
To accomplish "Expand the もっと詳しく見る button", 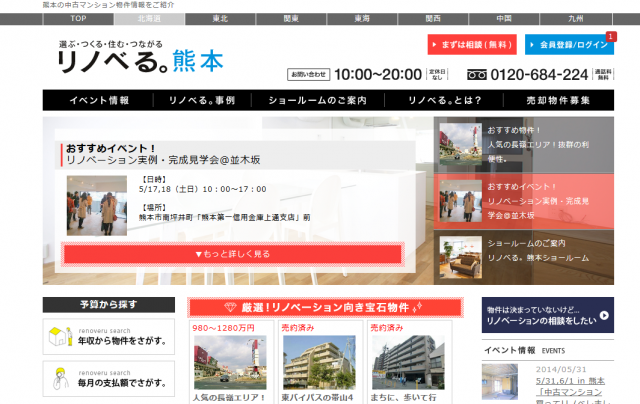I will (x=232, y=254).
